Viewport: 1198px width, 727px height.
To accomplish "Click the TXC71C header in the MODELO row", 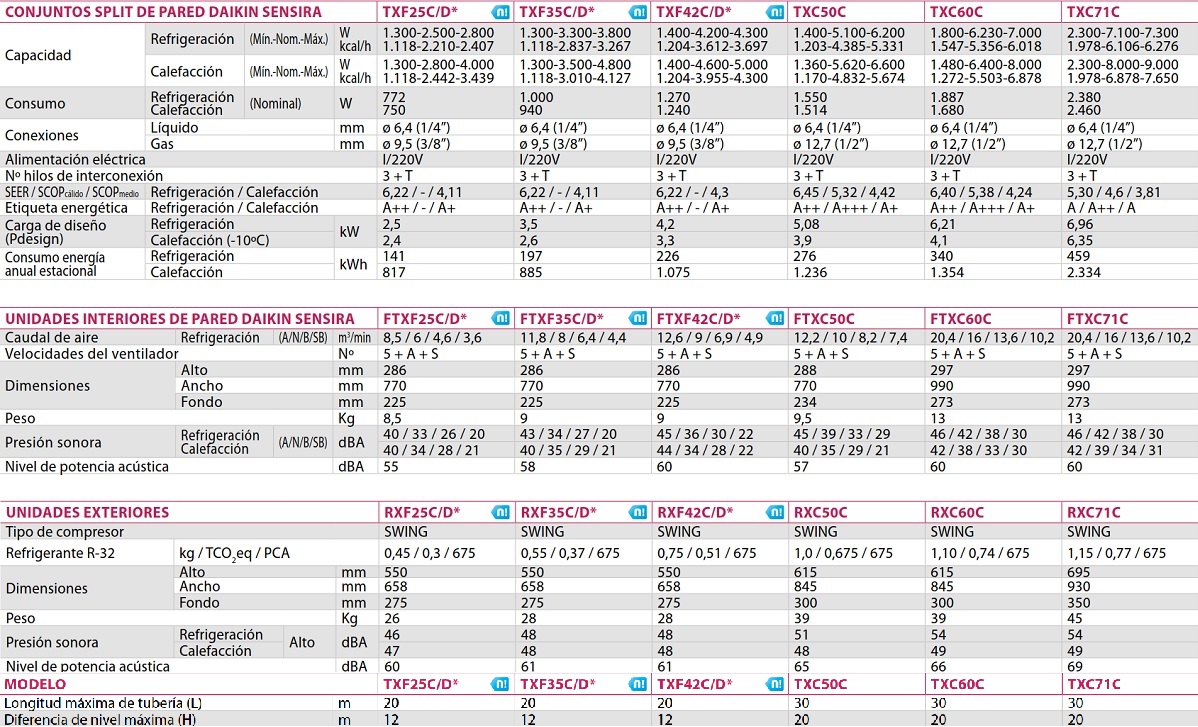I will [x=1094, y=684].
